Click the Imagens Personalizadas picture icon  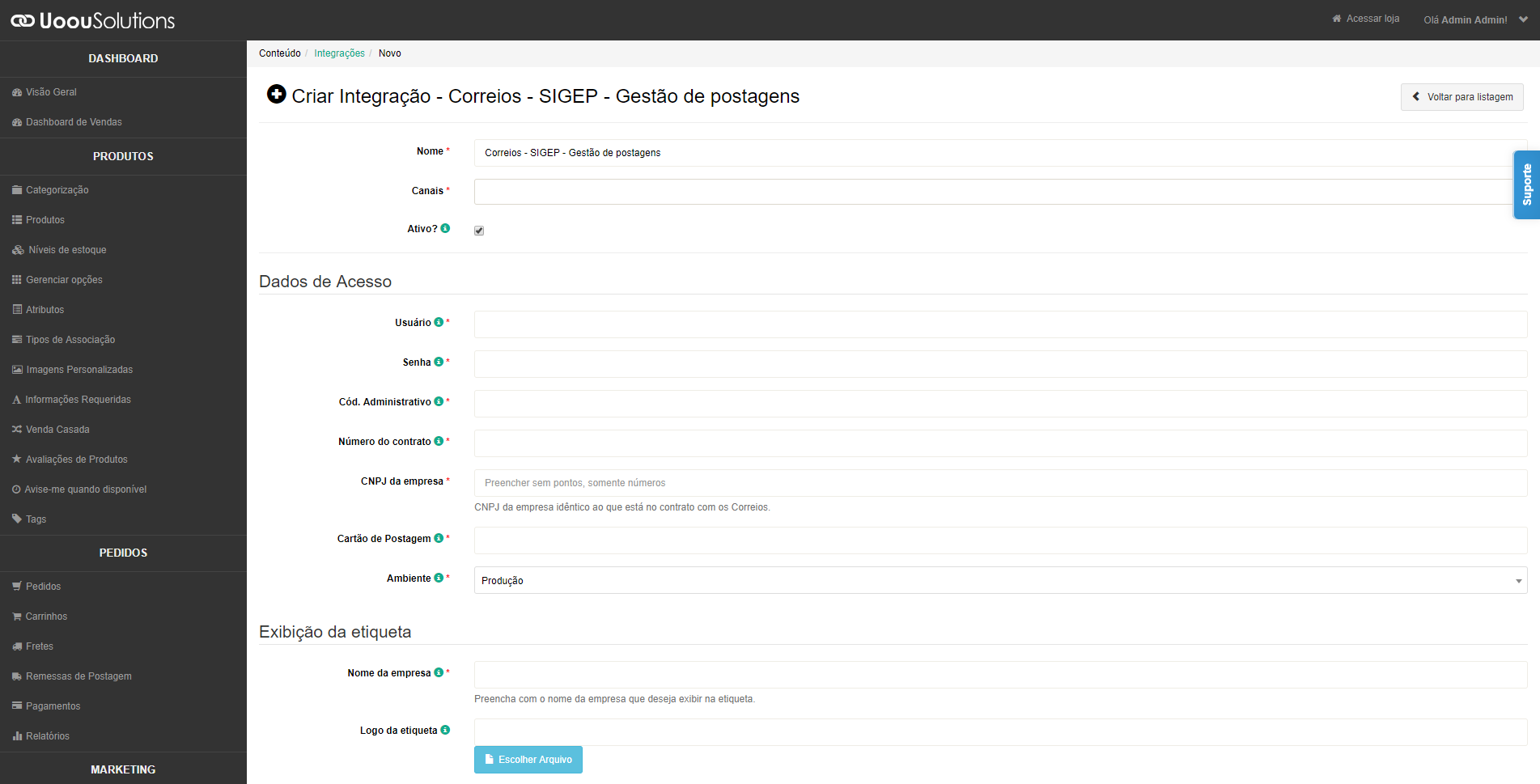17,370
